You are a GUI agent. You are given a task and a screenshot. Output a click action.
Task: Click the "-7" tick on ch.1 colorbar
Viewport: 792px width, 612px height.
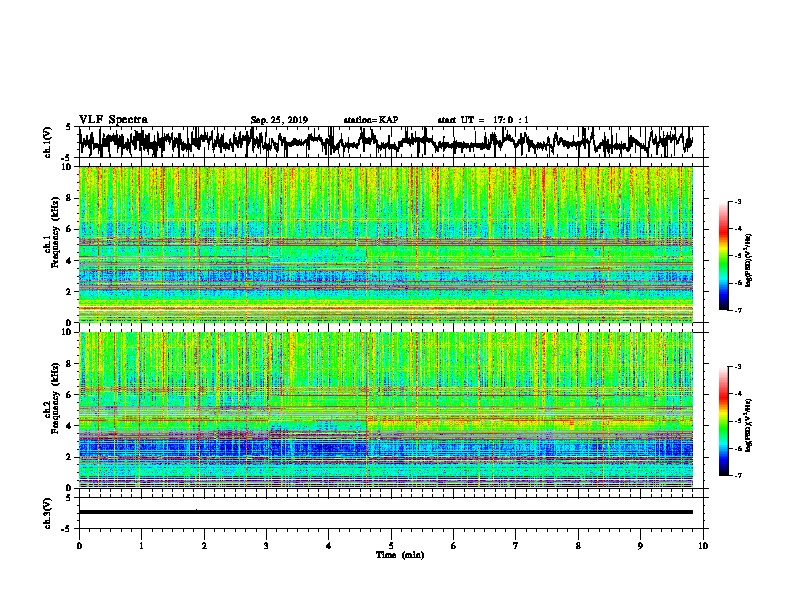coord(737,310)
